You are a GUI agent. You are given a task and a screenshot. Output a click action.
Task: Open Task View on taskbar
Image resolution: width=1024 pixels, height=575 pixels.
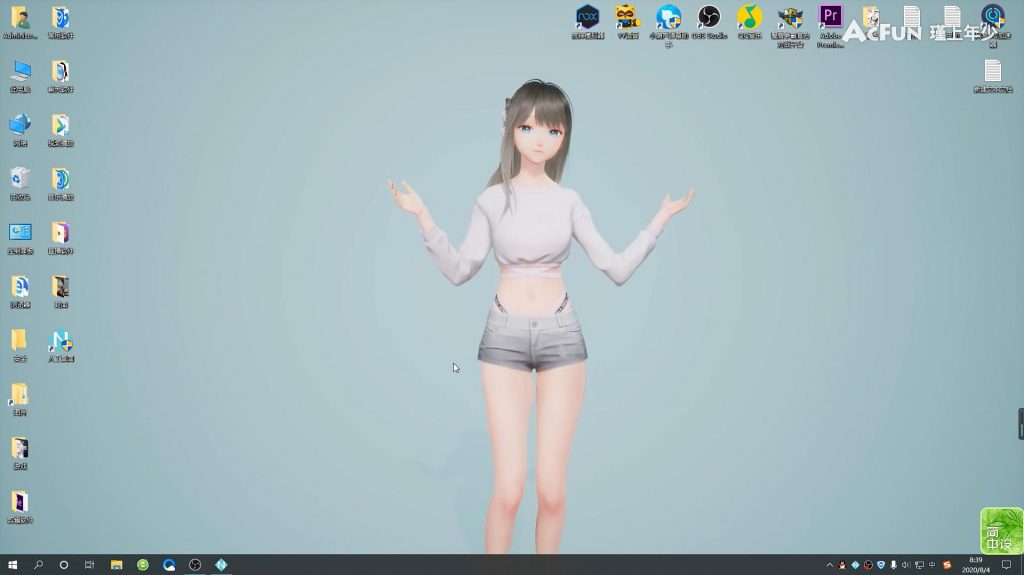89,565
